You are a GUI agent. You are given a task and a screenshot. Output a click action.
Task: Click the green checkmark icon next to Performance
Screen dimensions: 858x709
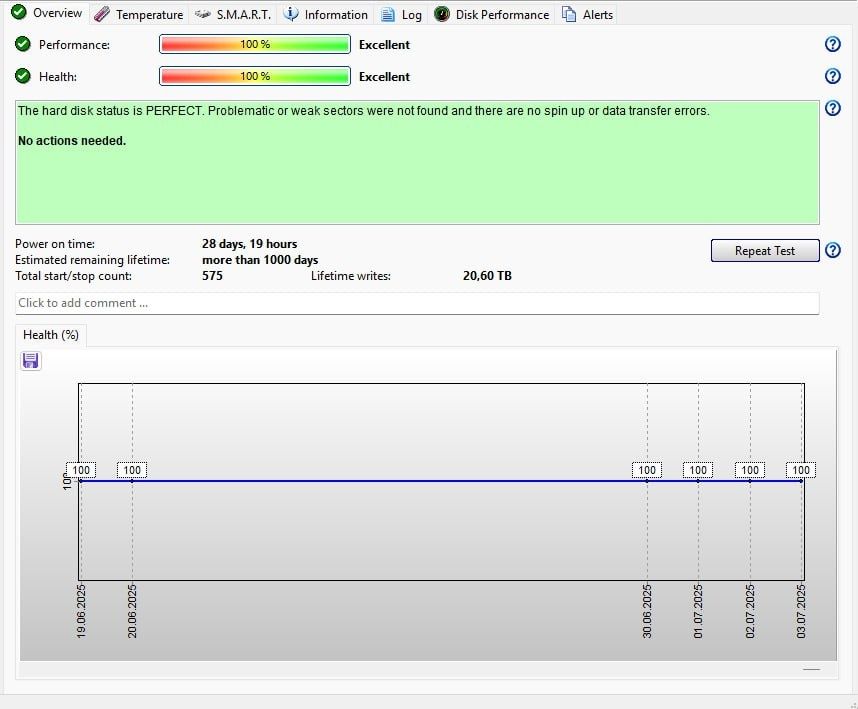(23, 44)
